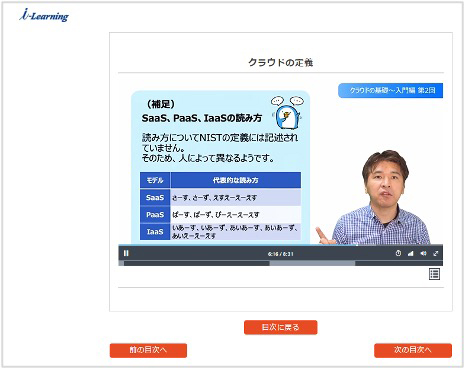Seek within the video progress bar
Viewport: 464px width, 368px height.
[x=281, y=263]
